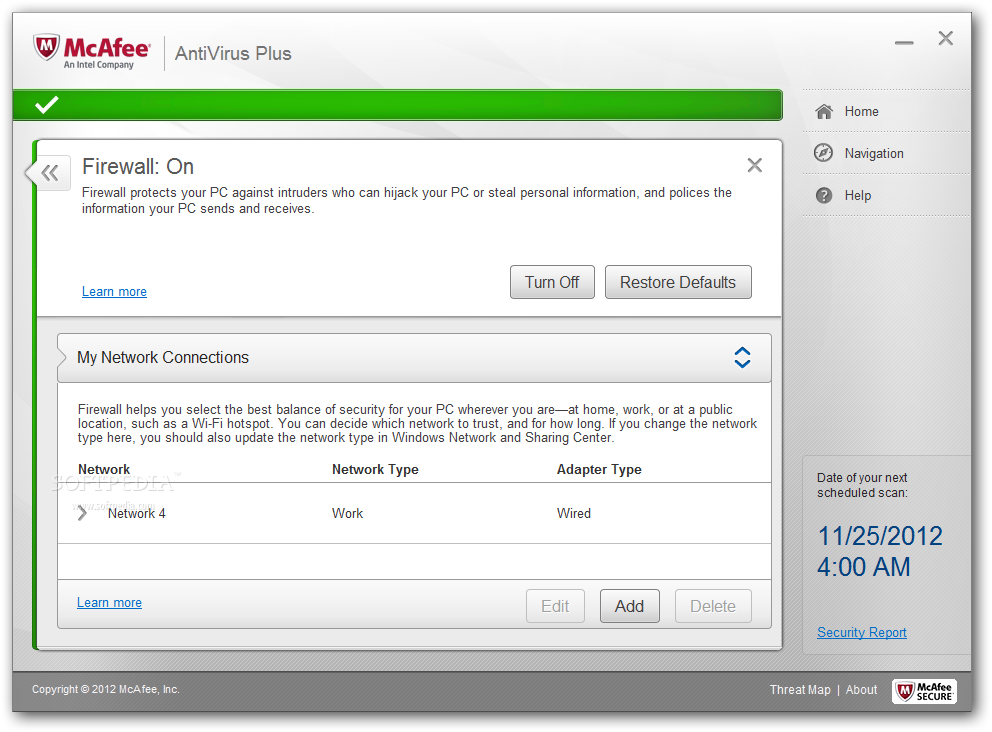Click Restore Defaults button
This screenshot has width=992, height=732.
pyautogui.click(x=678, y=282)
